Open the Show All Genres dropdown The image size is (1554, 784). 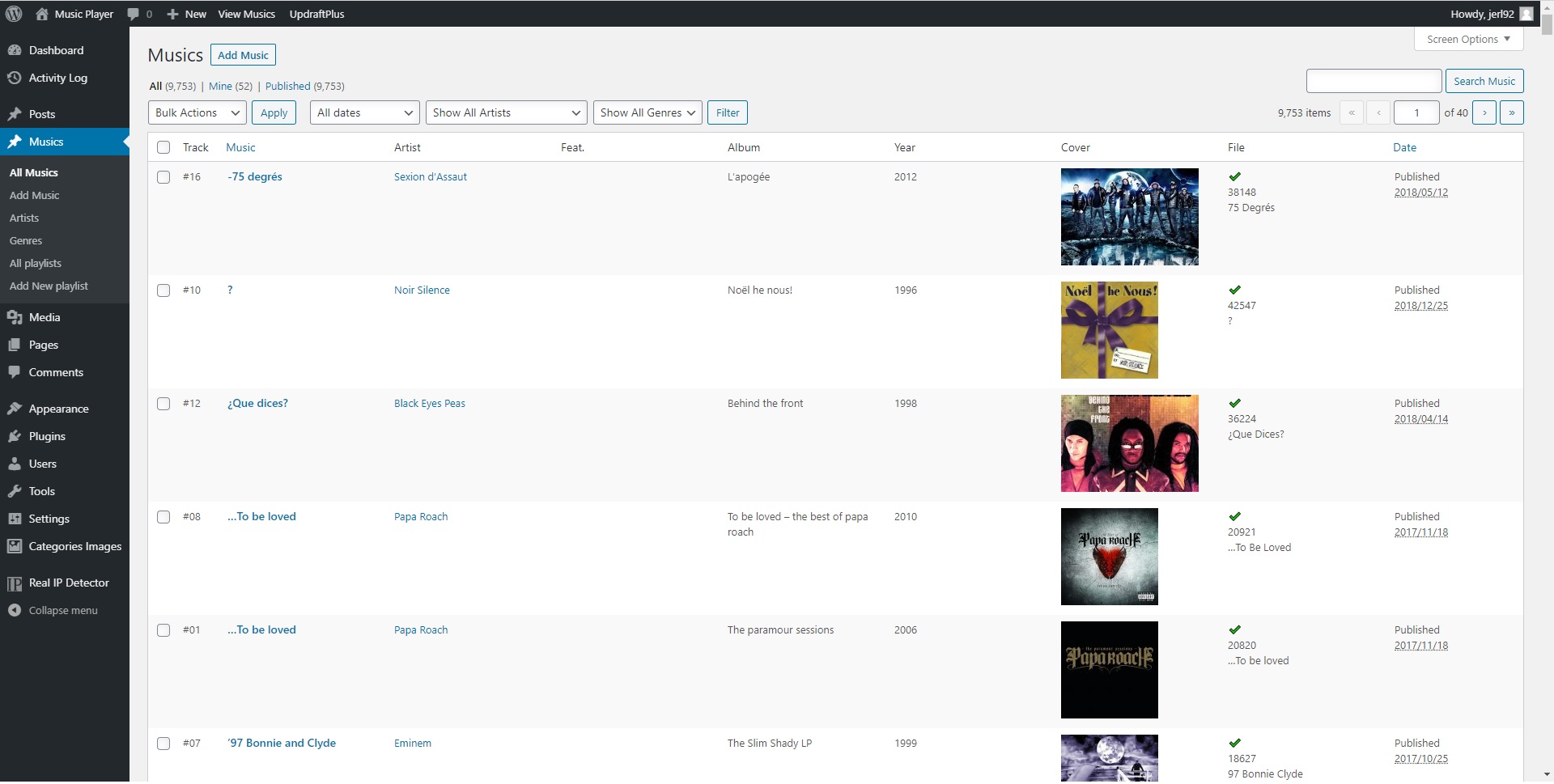pyautogui.click(x=647, y=112)
